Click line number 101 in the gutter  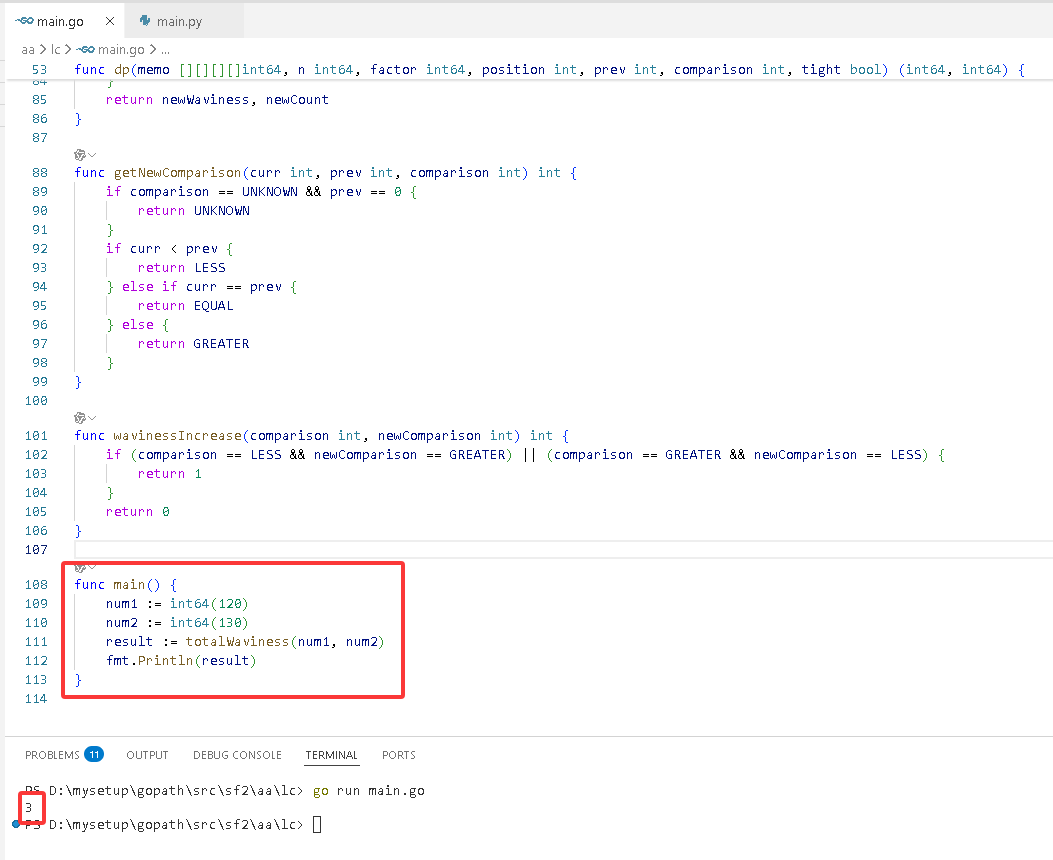tap(36, 436)
